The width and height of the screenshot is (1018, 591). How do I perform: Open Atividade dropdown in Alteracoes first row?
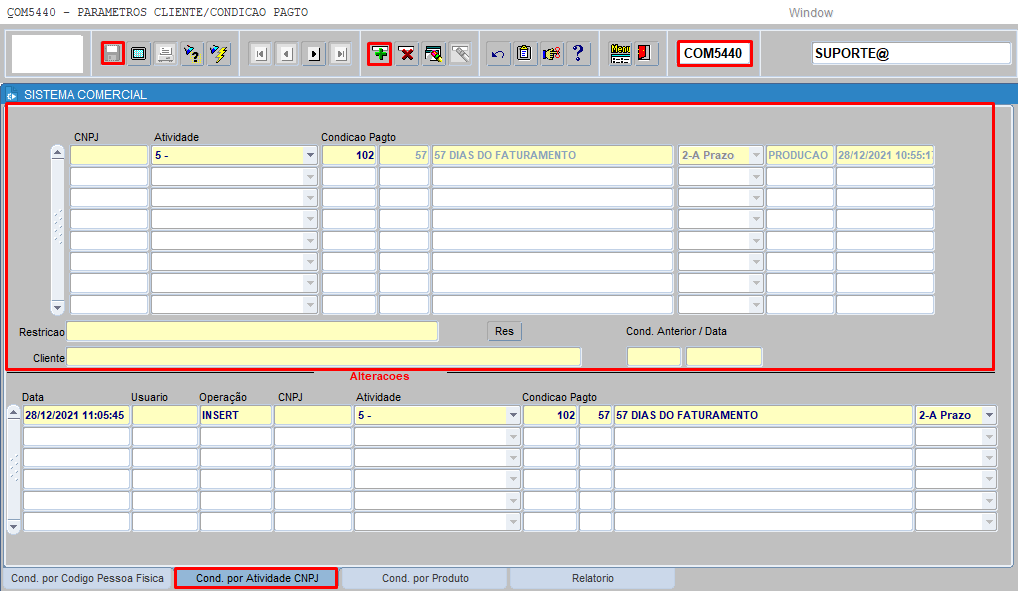513,415
